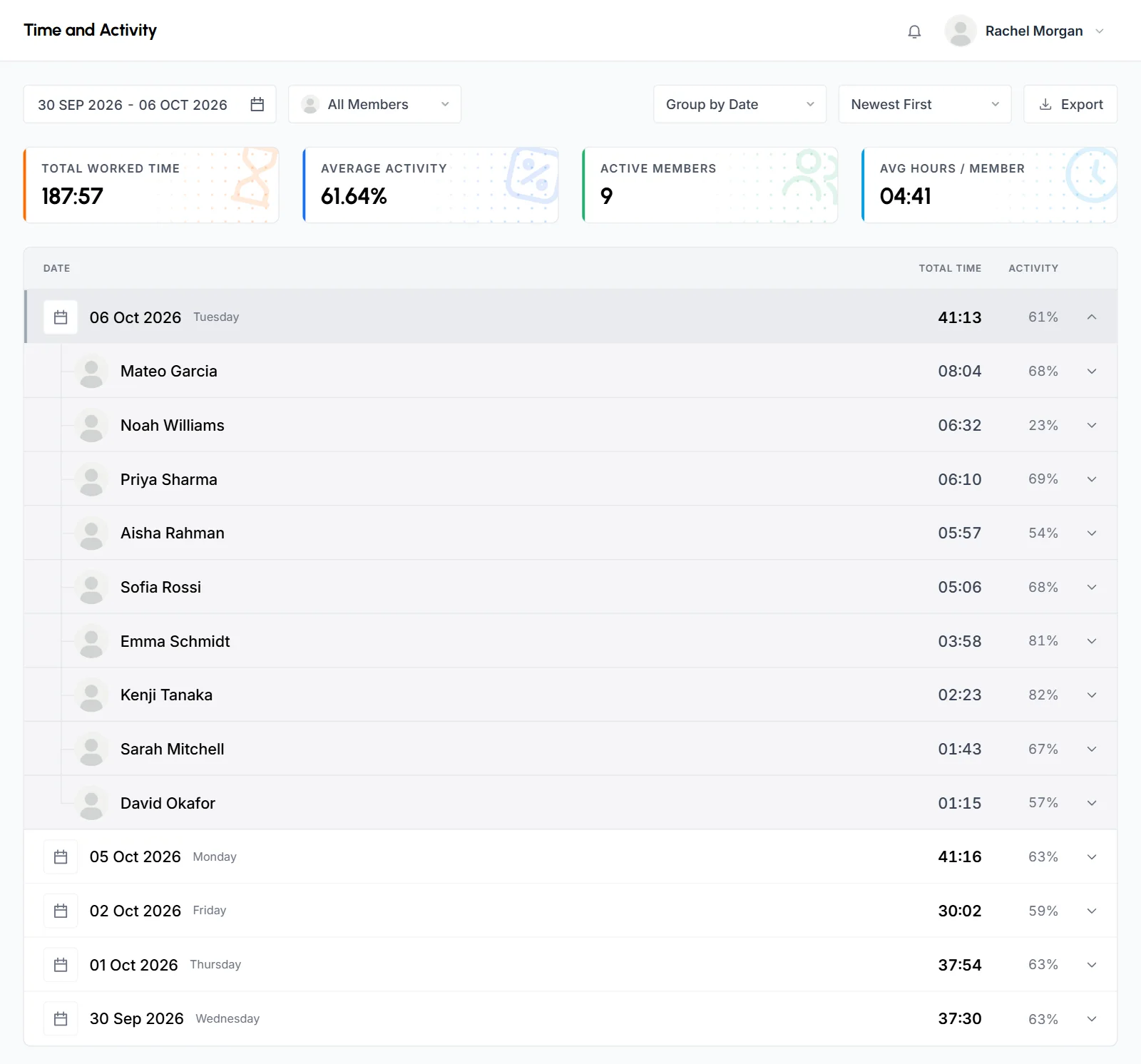Click the date range 30 SEP 2026 - 06 OCT 2026 field
1141x1064 pixels.
pos(150,104)
